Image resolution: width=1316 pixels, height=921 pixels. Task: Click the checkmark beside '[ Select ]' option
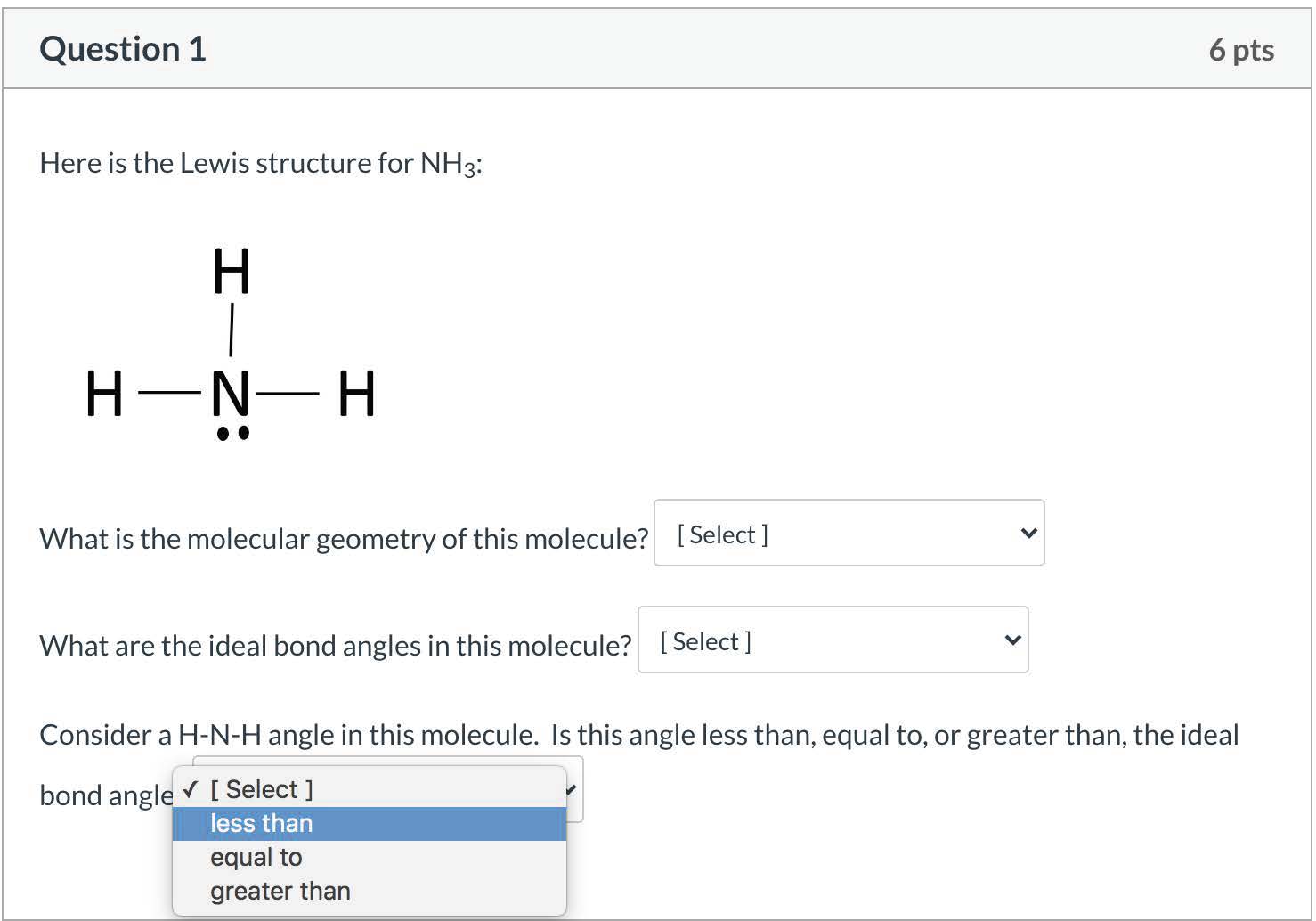(x=190, y=790)
